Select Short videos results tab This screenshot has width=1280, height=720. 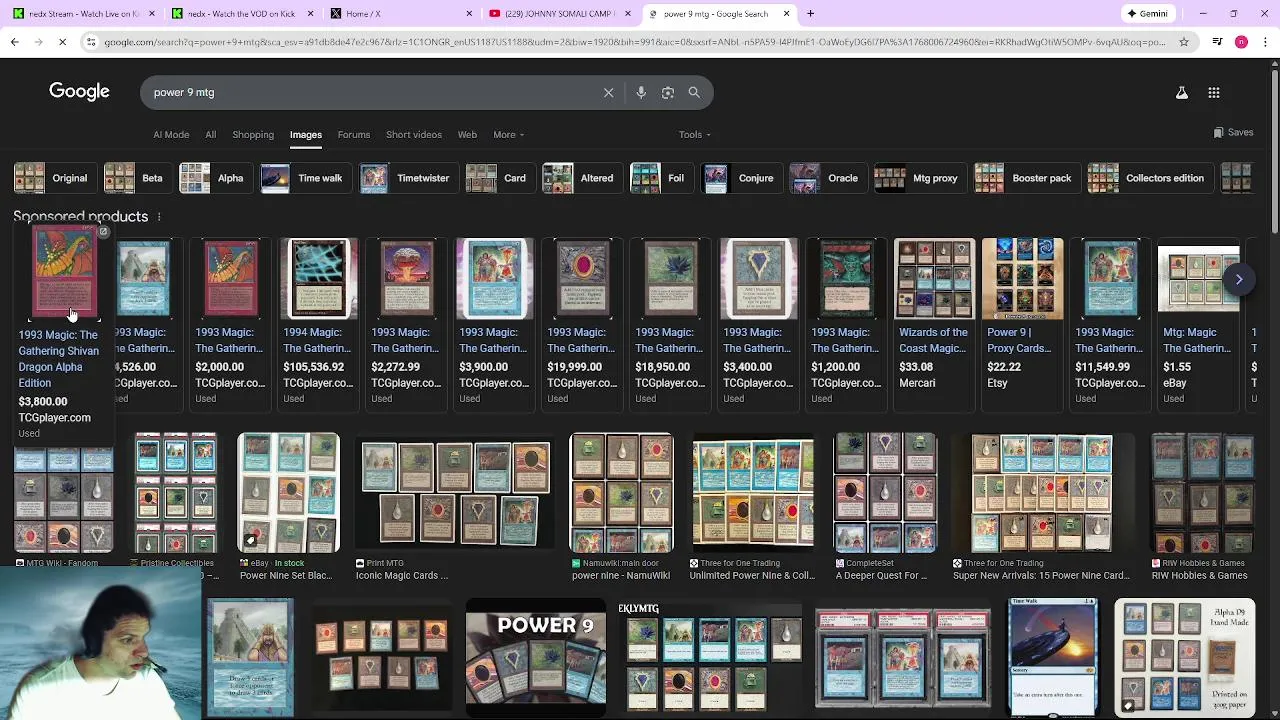pos(414,134)
